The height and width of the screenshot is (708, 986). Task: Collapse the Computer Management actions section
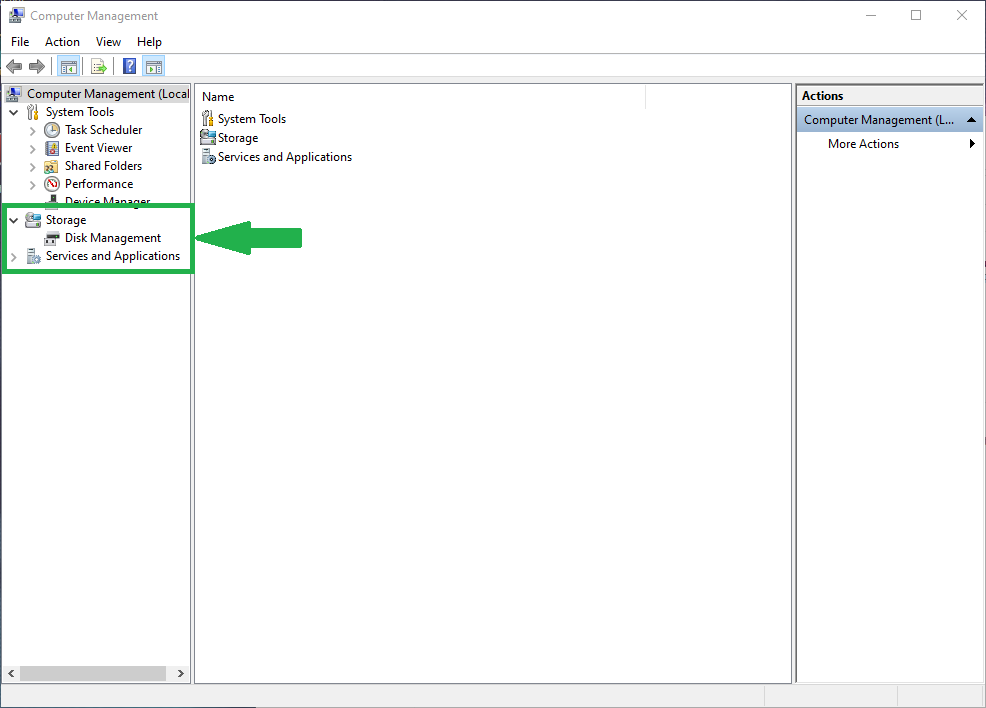coord(971,119)
